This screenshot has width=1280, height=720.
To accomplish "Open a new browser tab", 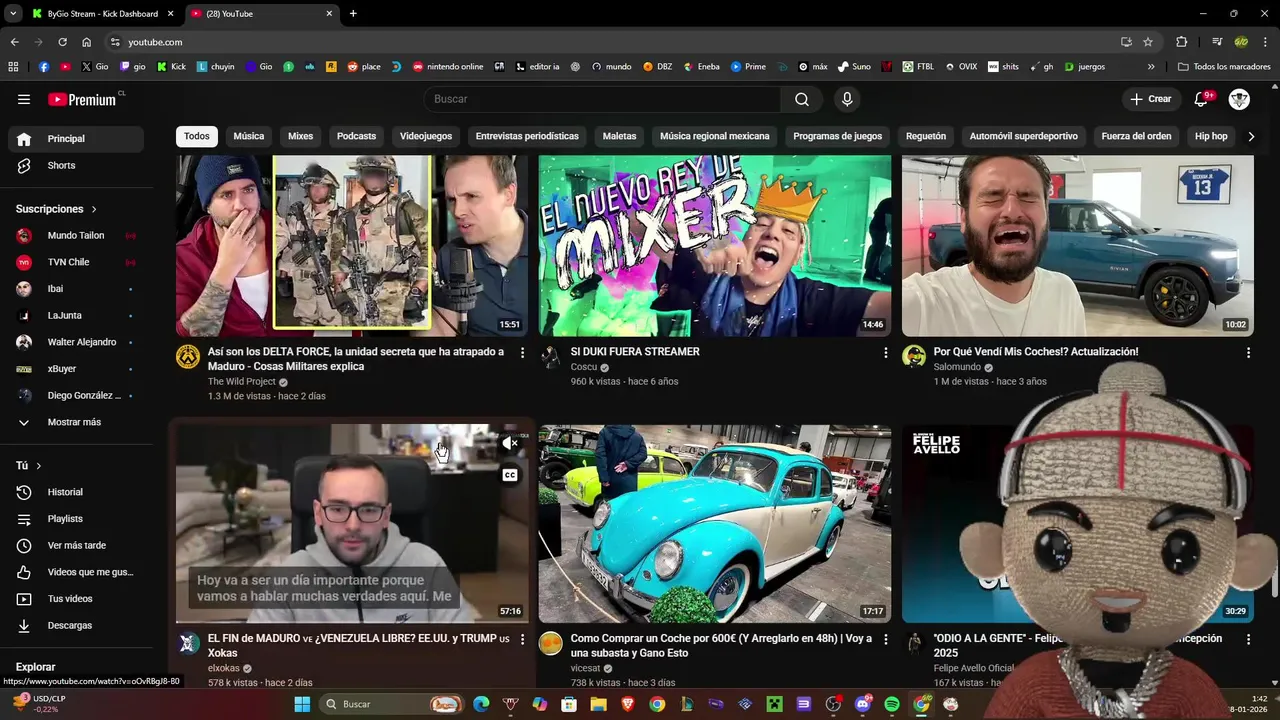I will click(x=353, y=14).
